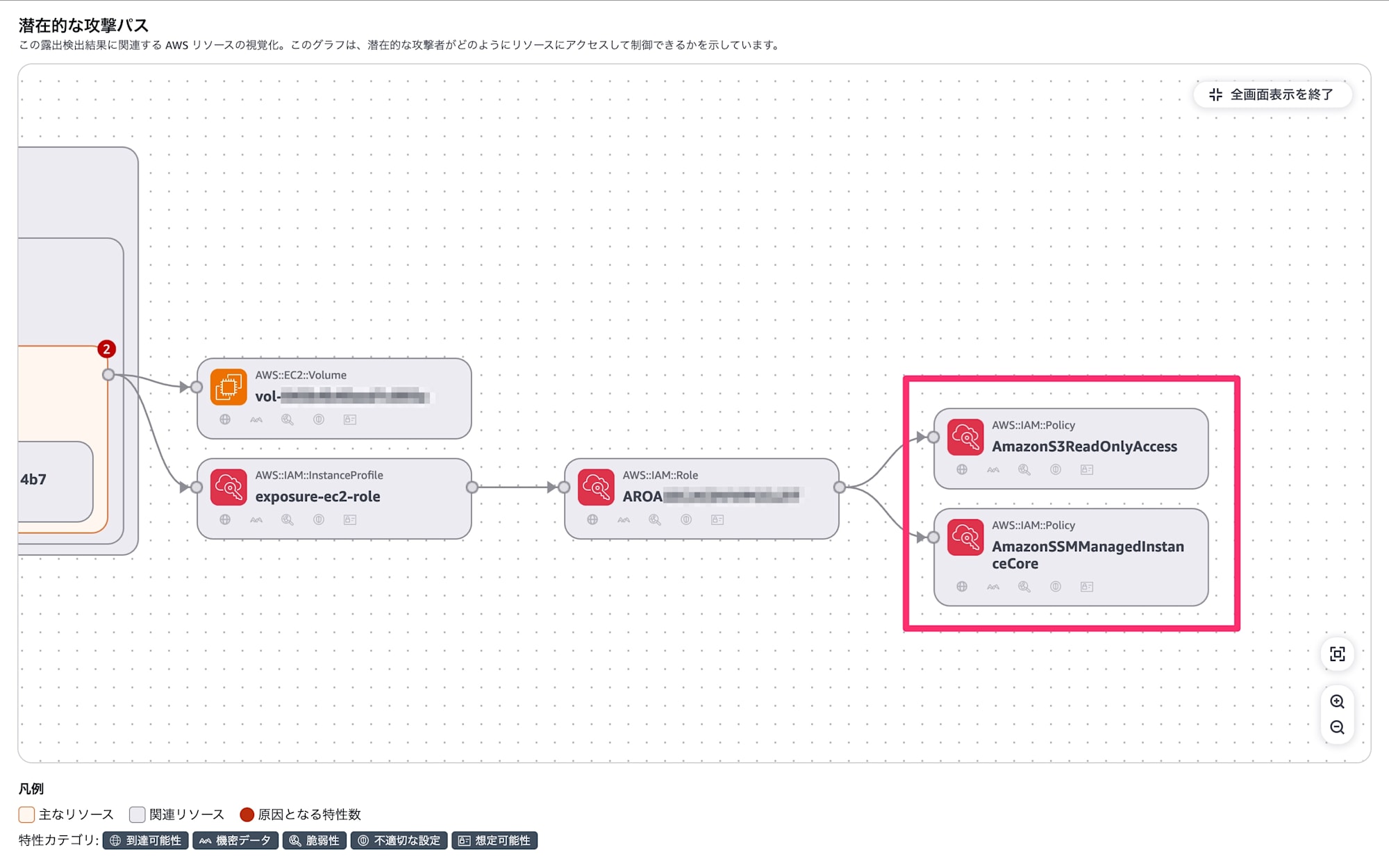Click the output connector of exposure-ec2-role node
The width and height of the screenshot is (1389, 868).
tap(472, 487)
